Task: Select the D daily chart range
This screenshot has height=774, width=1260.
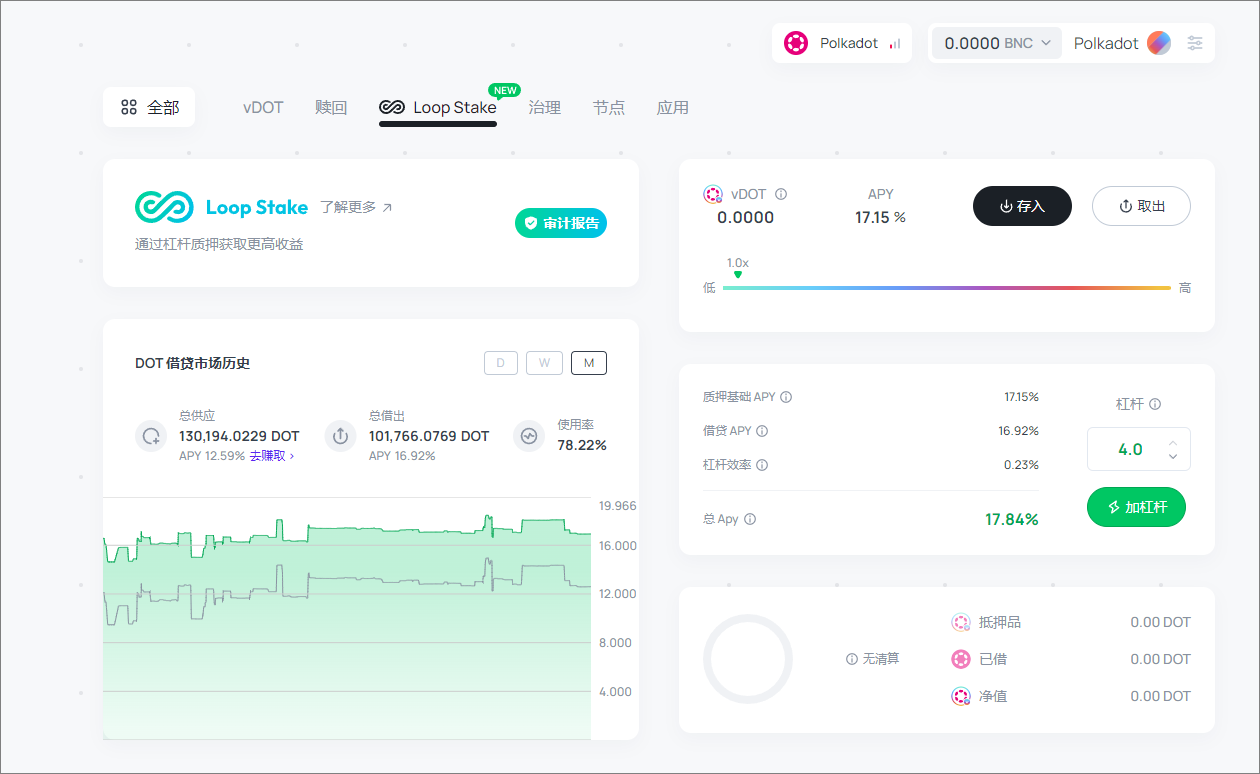Action: 501,363
